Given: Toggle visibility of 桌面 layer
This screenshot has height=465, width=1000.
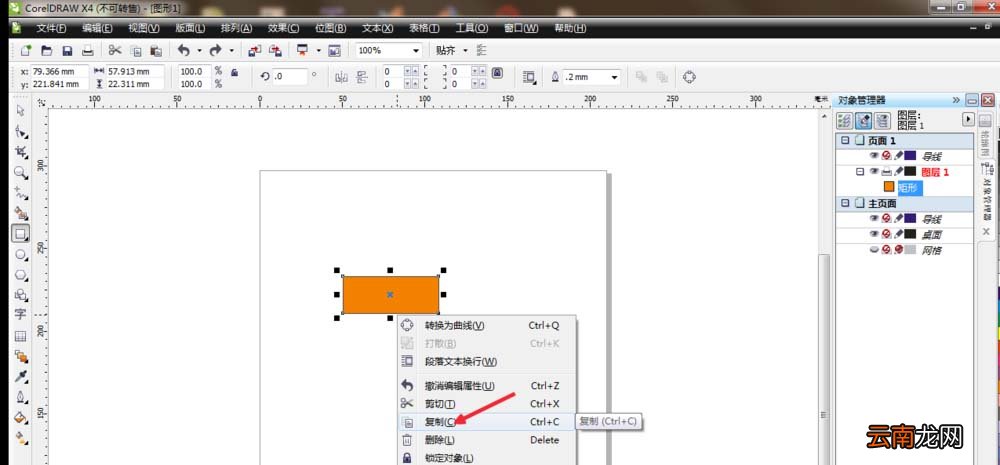Looking at the screenshot, I should click(874, 234).
